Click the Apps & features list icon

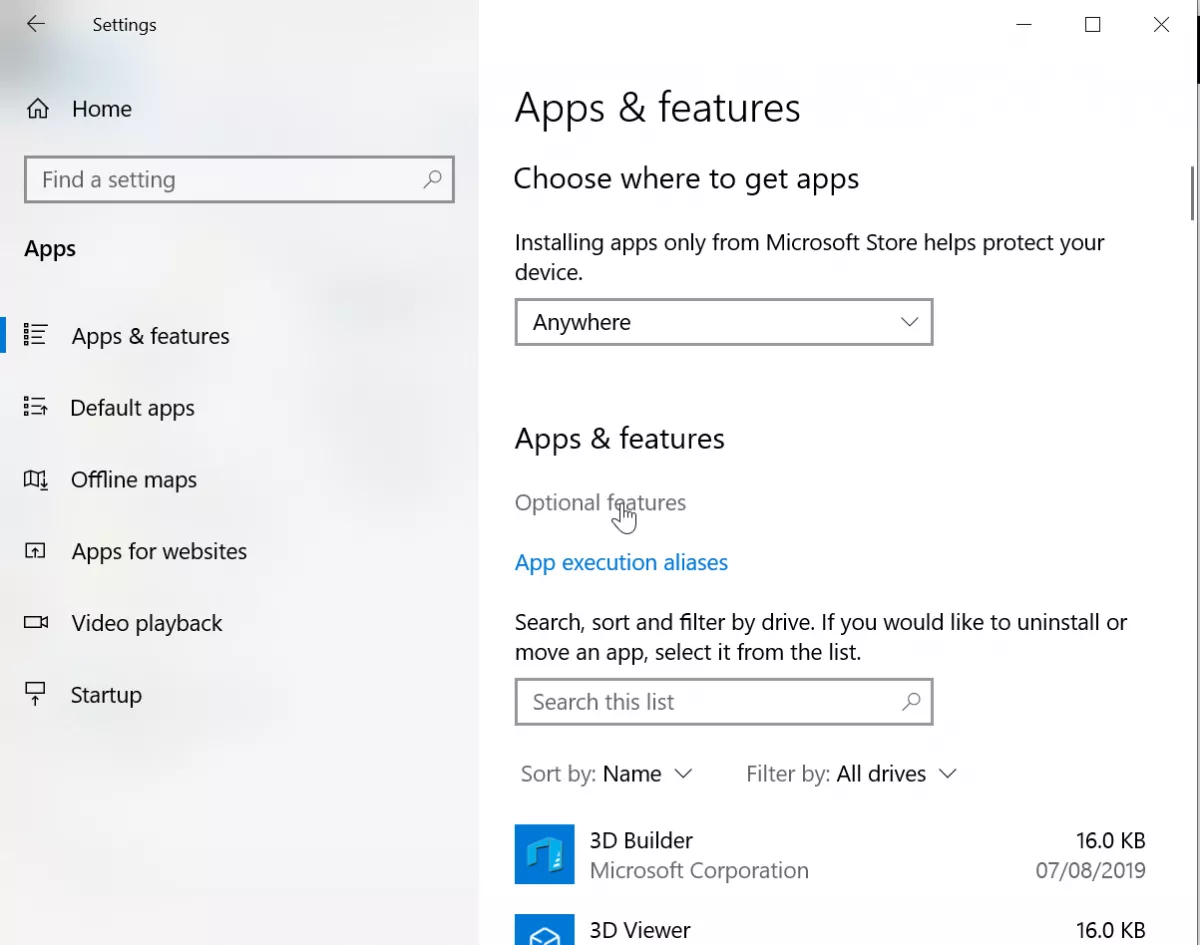tap(35, 335)
